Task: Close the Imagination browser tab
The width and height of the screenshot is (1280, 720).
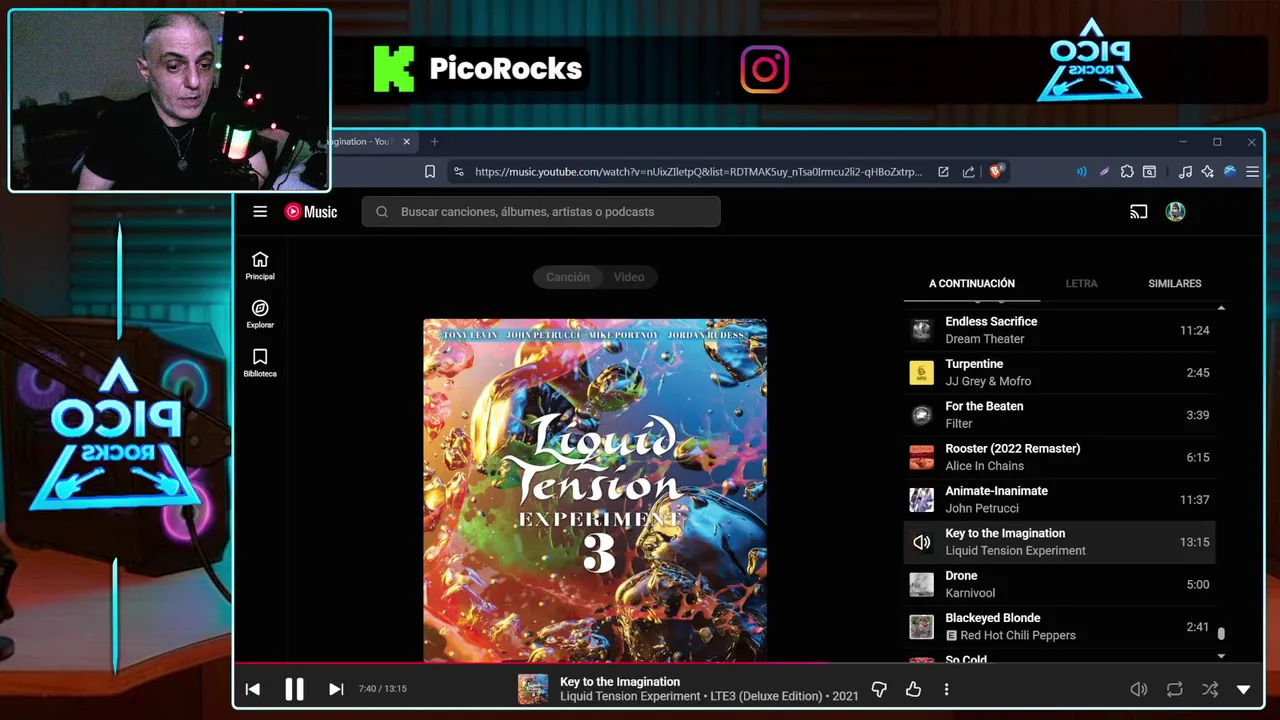Action: coord(406,142)
